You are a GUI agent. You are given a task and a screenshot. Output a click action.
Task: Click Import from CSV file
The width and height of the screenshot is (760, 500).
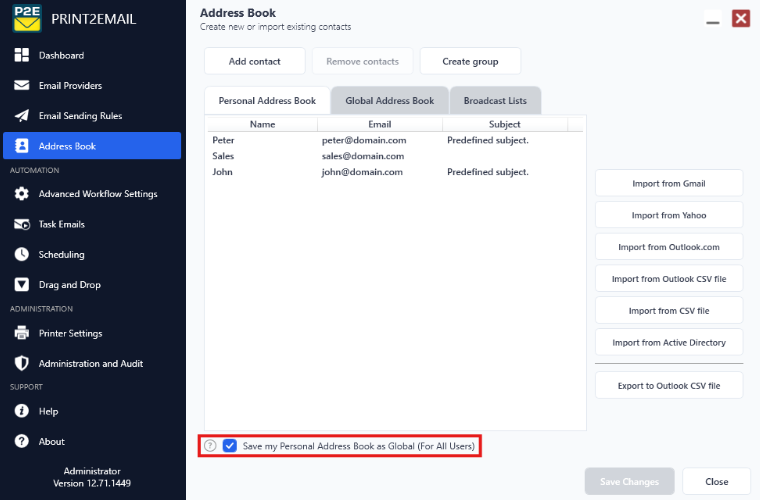coord(669,311)
